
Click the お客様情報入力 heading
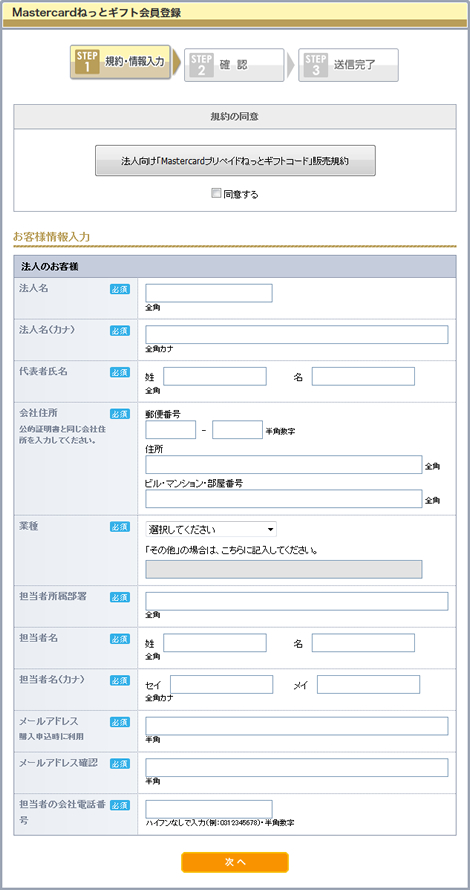(52, 237)
